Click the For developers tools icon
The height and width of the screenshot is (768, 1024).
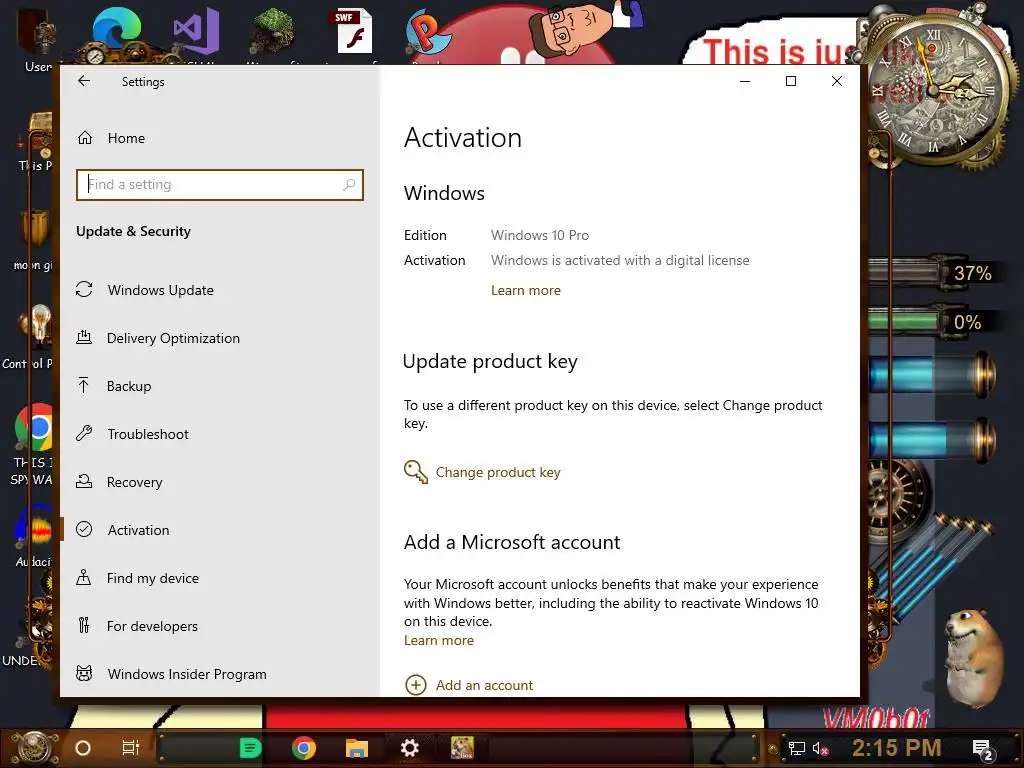tap(84, 625)
